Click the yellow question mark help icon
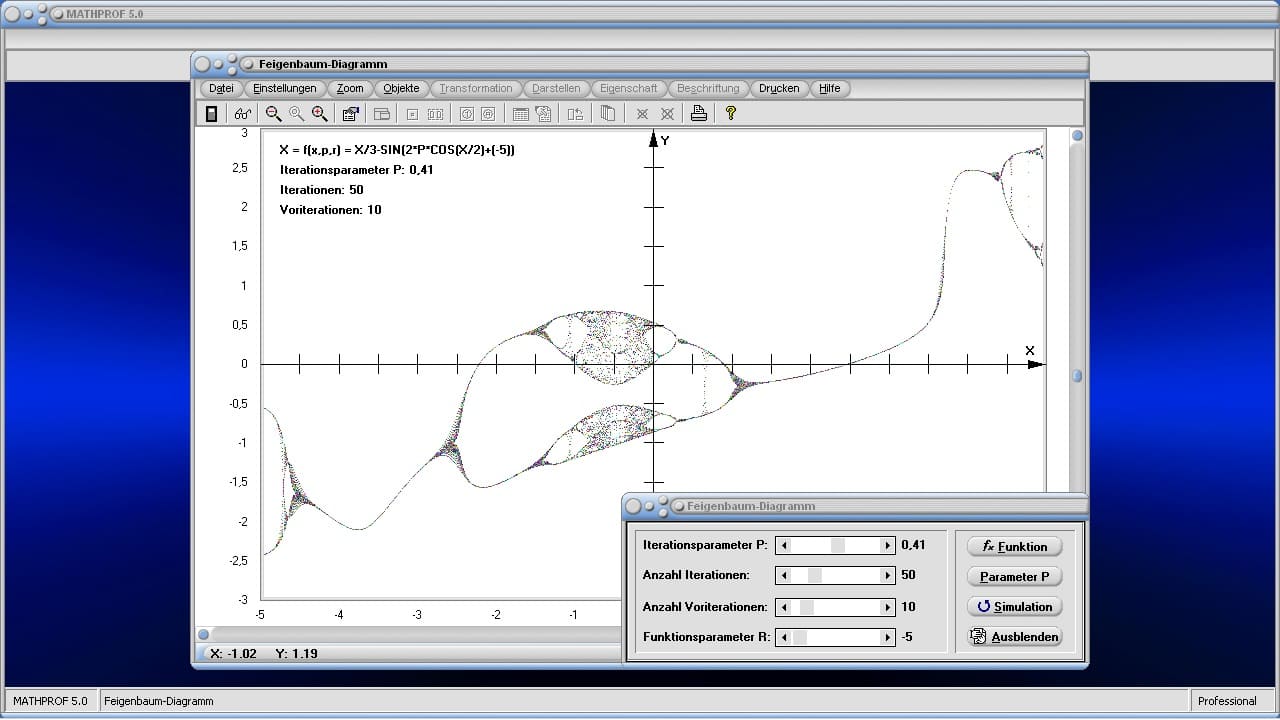This screenshot has height=720, width=1280. [x=730, y=114]
